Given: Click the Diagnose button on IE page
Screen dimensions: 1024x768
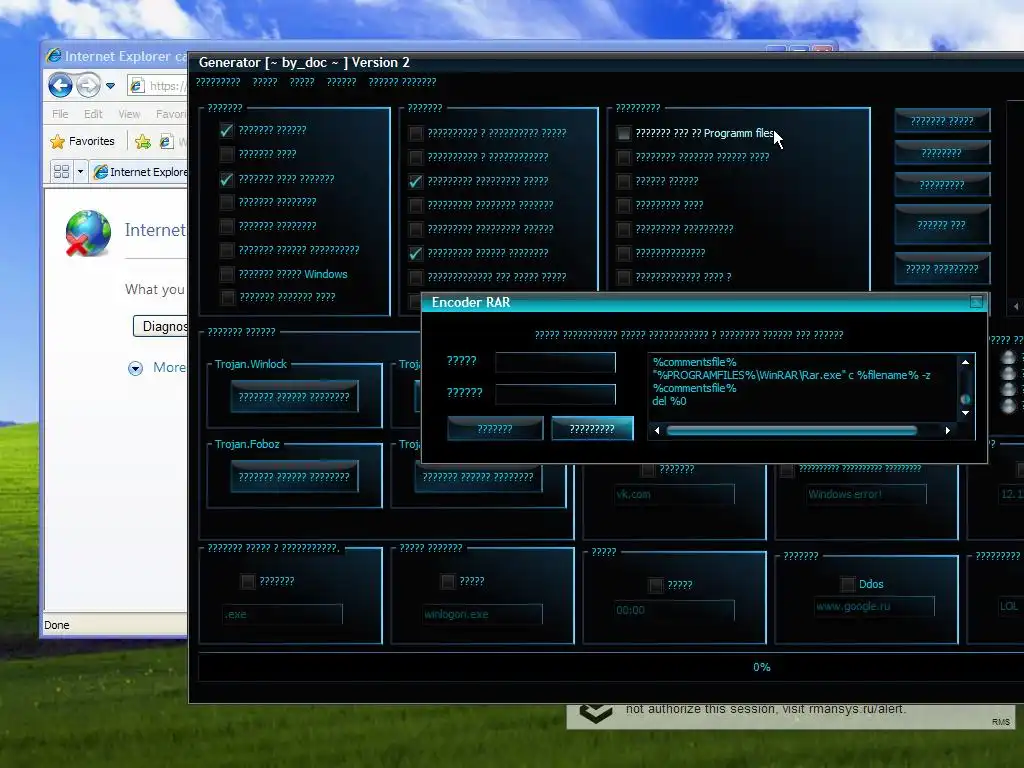Looking at the screenshot, I should pos(161,326).
